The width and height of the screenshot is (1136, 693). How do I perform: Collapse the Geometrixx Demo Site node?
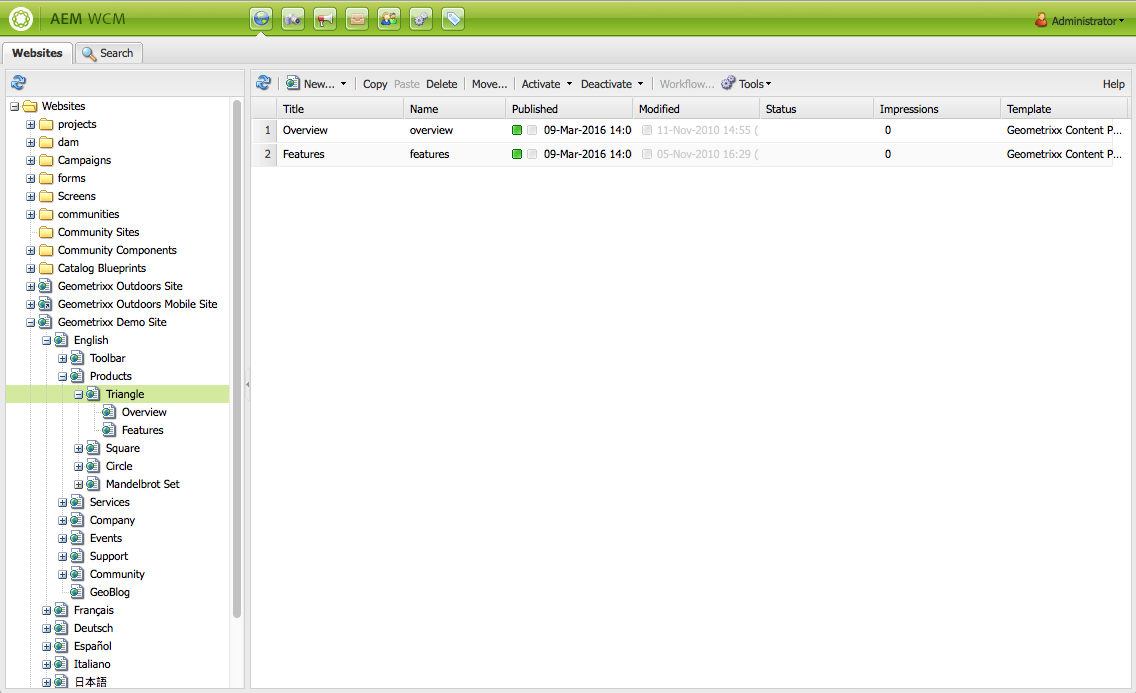(x=30, y=322)
